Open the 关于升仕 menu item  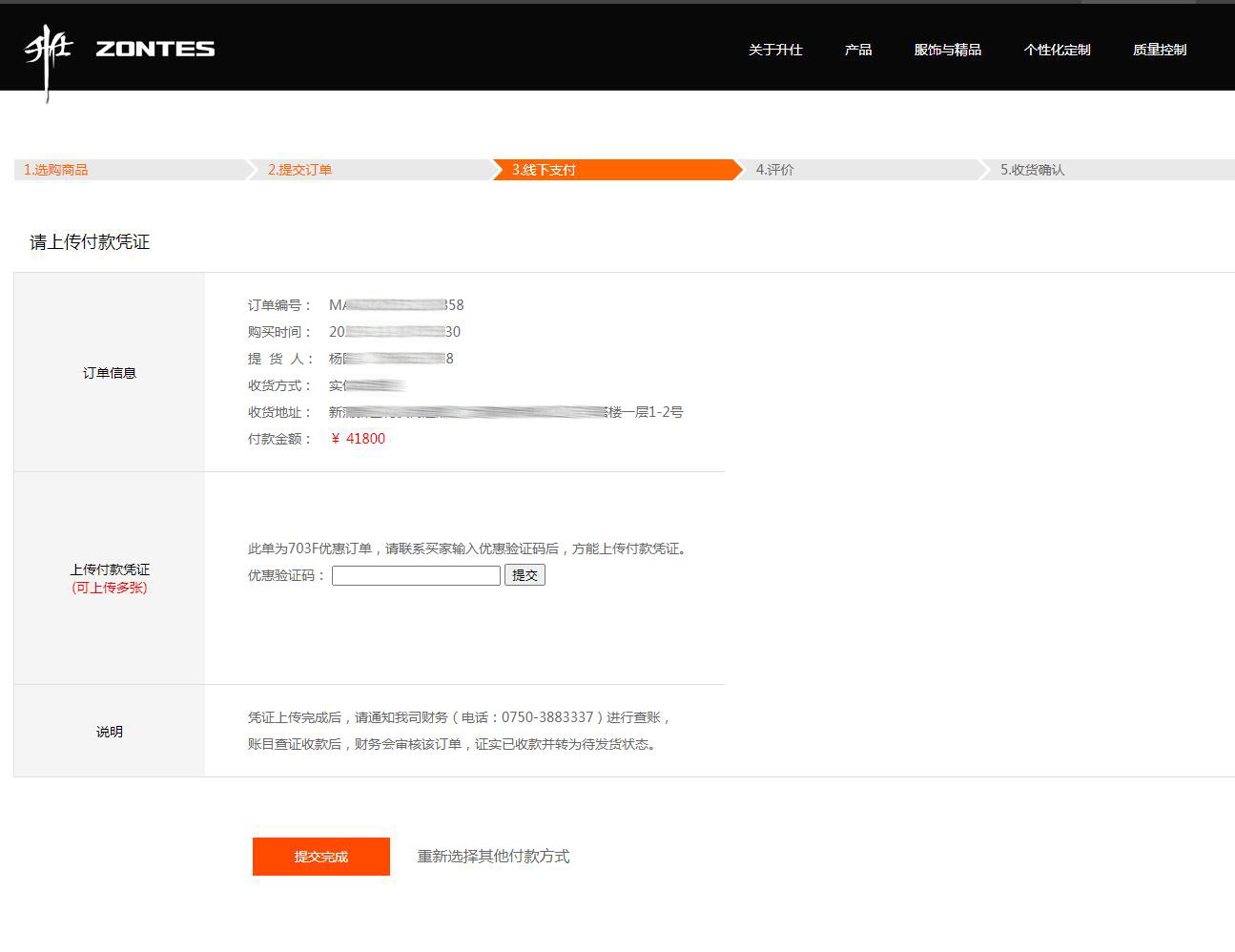[x=775, y=50]
